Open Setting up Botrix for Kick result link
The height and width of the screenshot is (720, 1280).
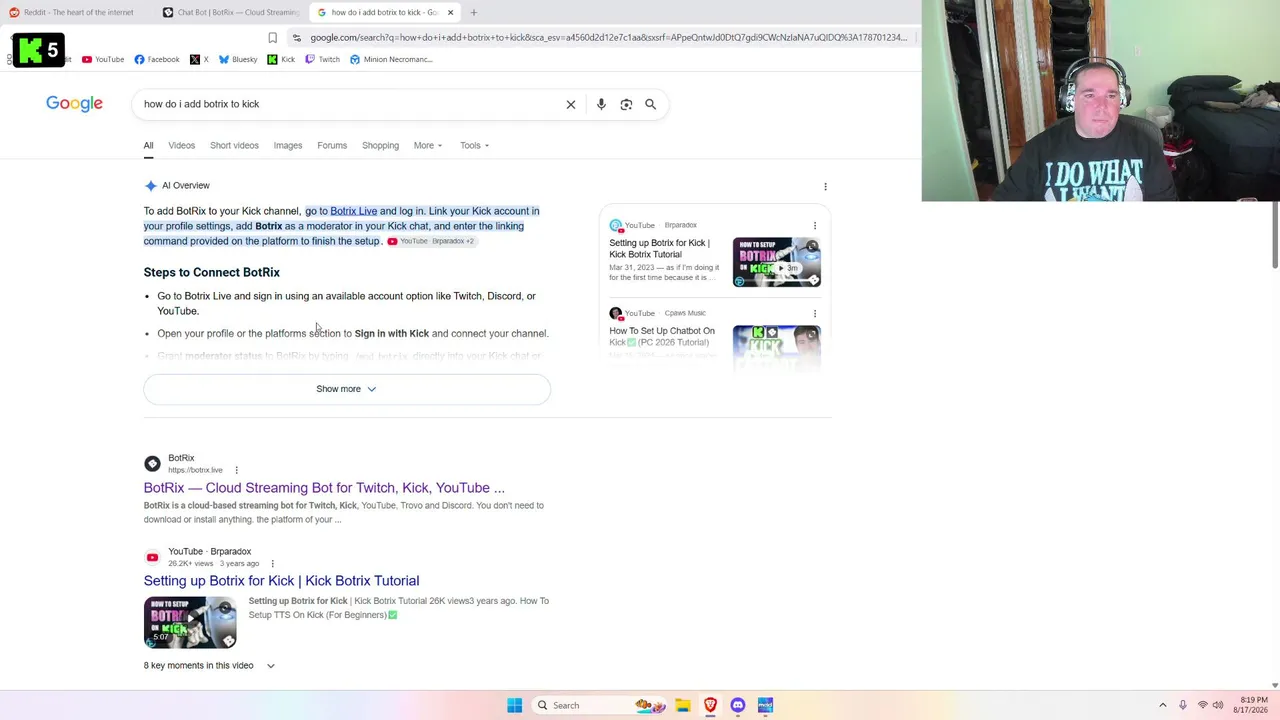tap(281, 581)
